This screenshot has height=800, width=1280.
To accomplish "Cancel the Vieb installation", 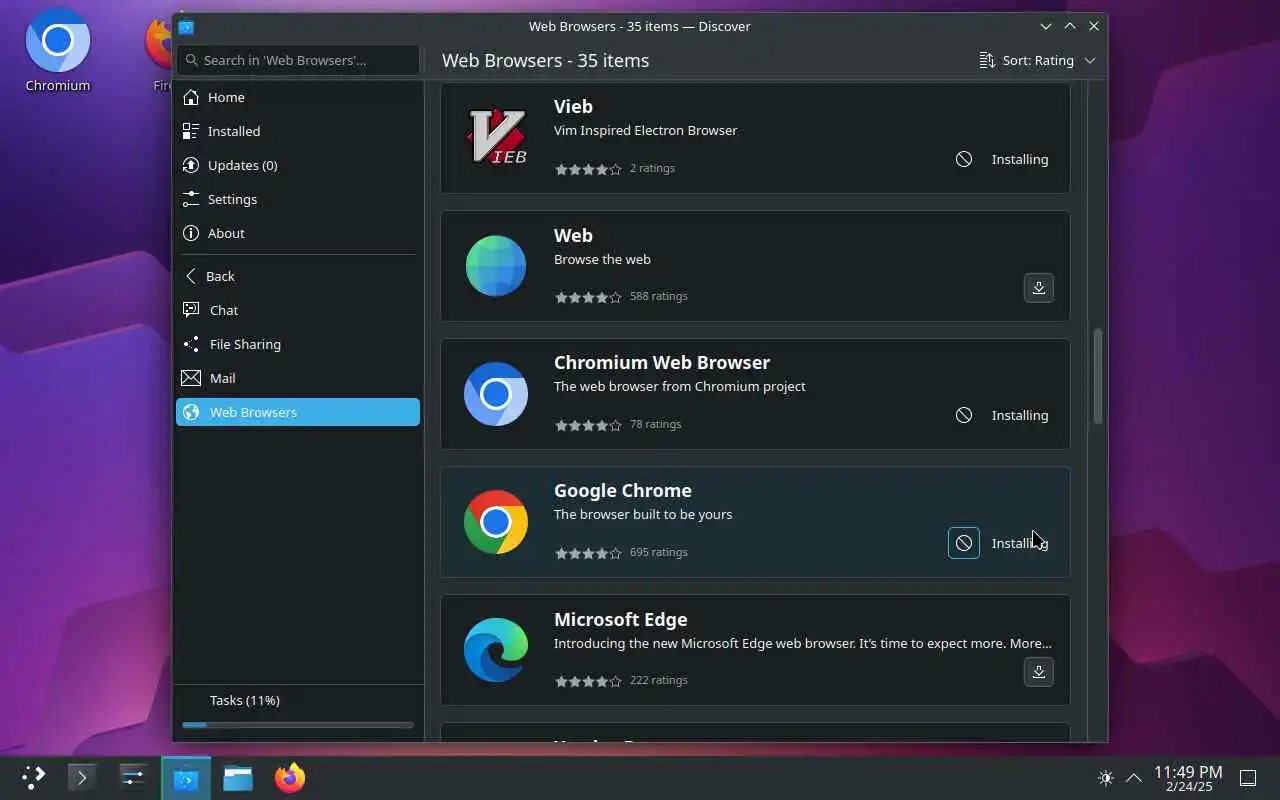I will pyautogui.click(x=963, y=159).
